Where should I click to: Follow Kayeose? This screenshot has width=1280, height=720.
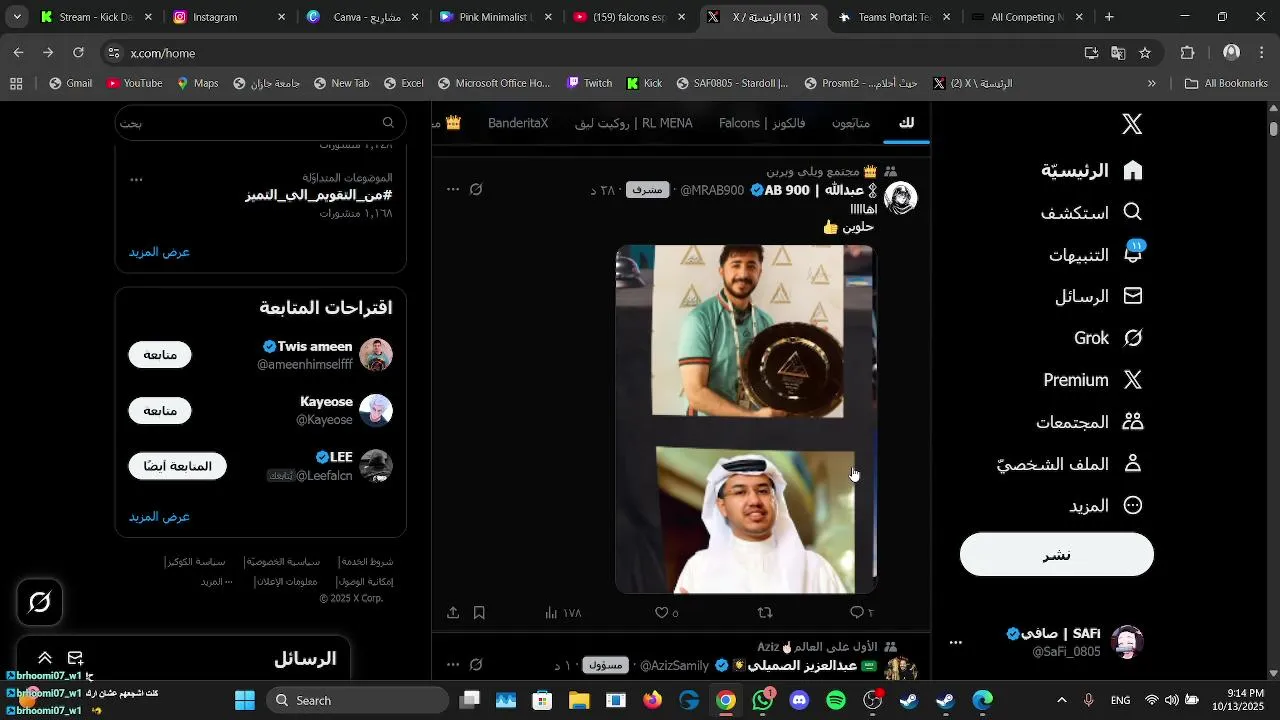(x=160, y=411)
